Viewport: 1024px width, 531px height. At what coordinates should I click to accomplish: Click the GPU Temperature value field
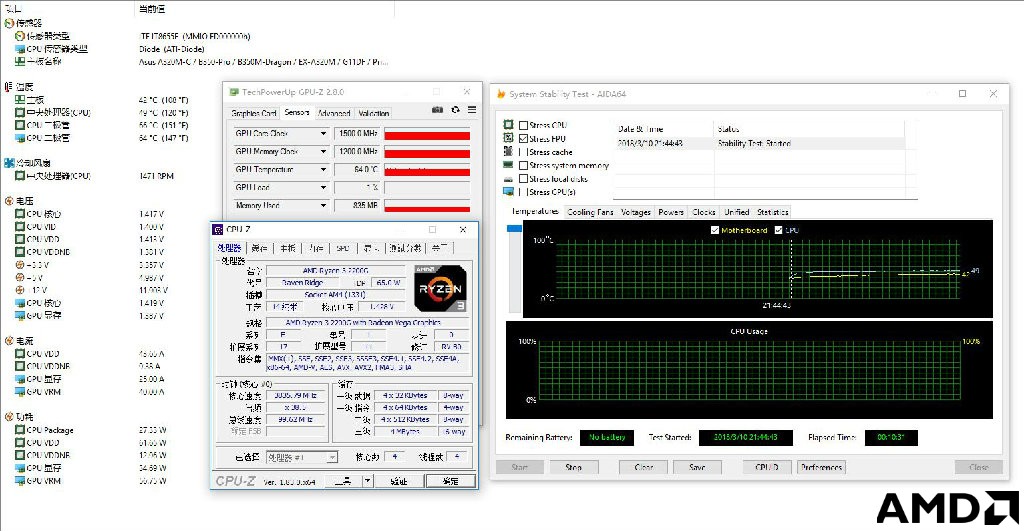[357, 169]
